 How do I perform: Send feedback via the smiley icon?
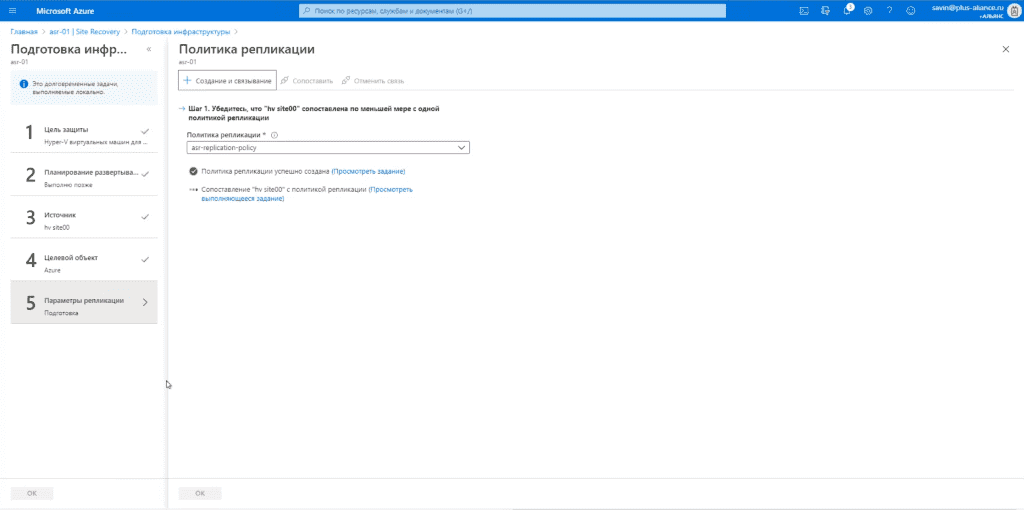[x=910, y=10]
